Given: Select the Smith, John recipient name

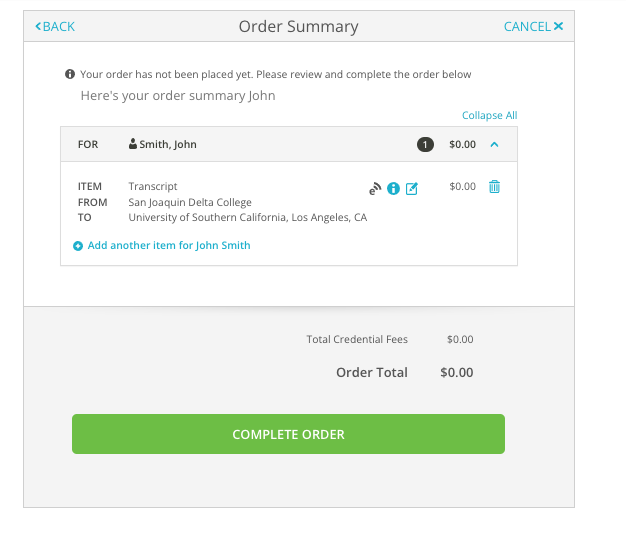Looking at the screenshot, I should tap(168, 144).
